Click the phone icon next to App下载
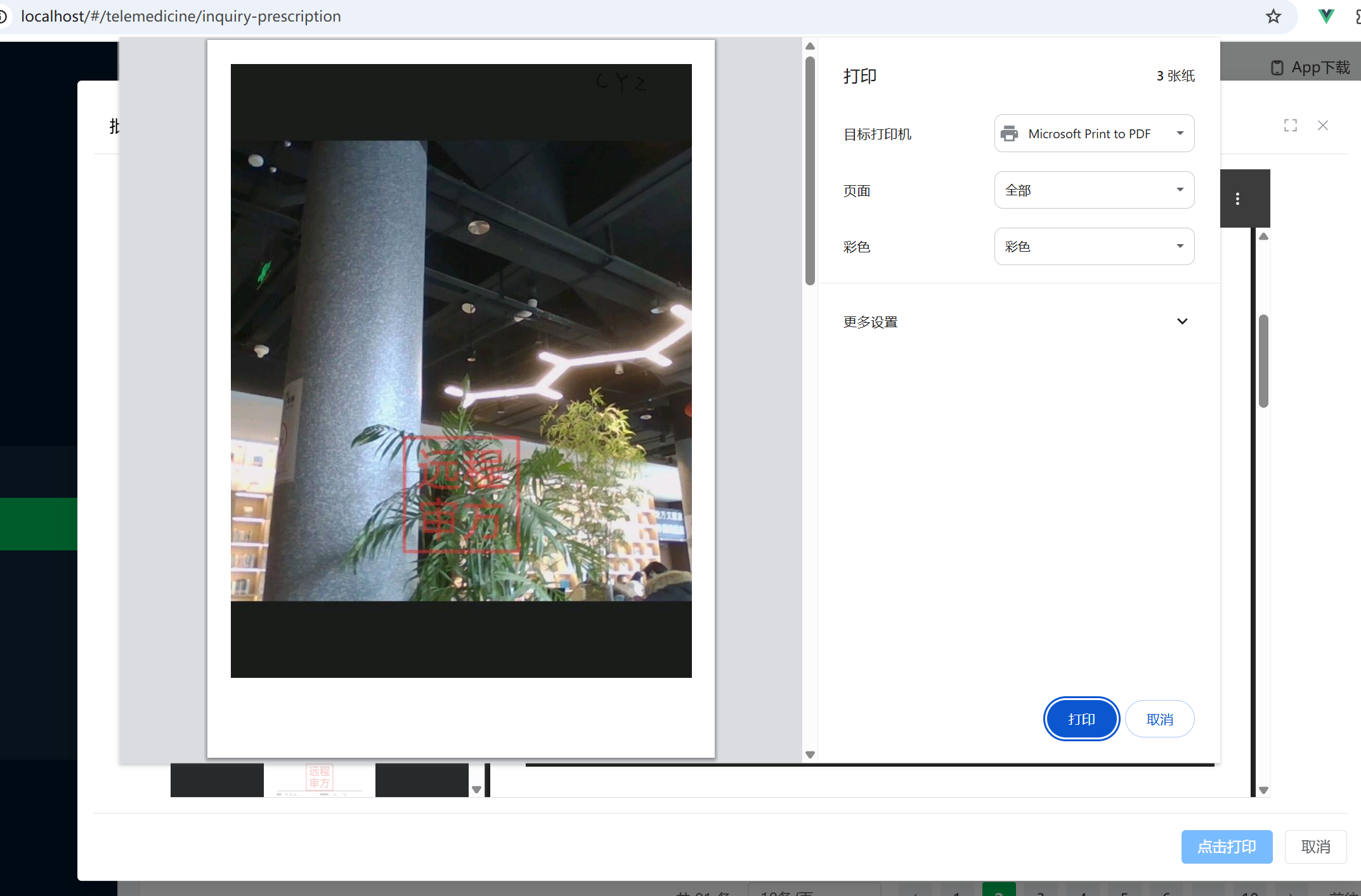This screenshot has width=1361, height=896. [x=1277, y=67]
